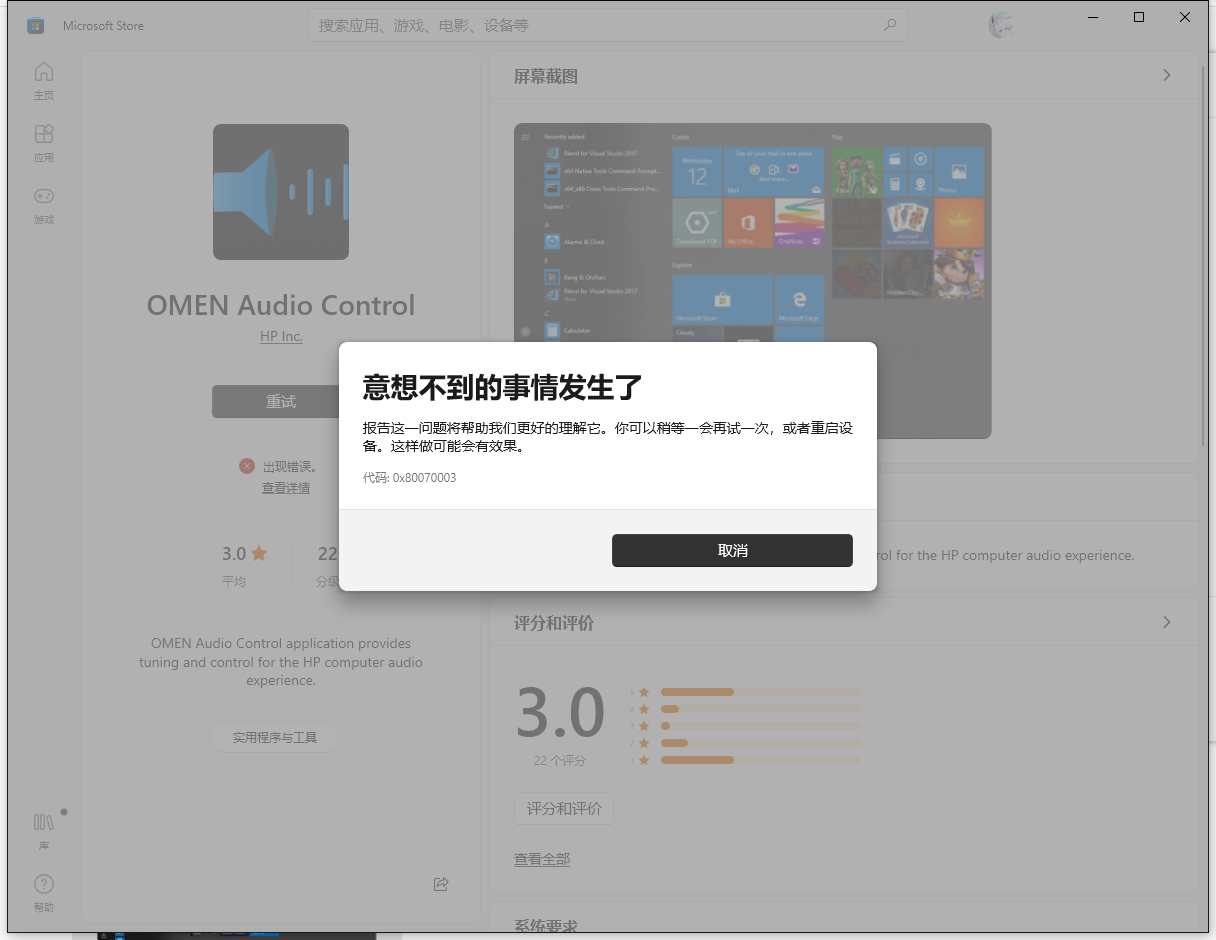Open the HP Inc. publisher link
Viewport: 1216px width, 940px height.
pos(281,336)
